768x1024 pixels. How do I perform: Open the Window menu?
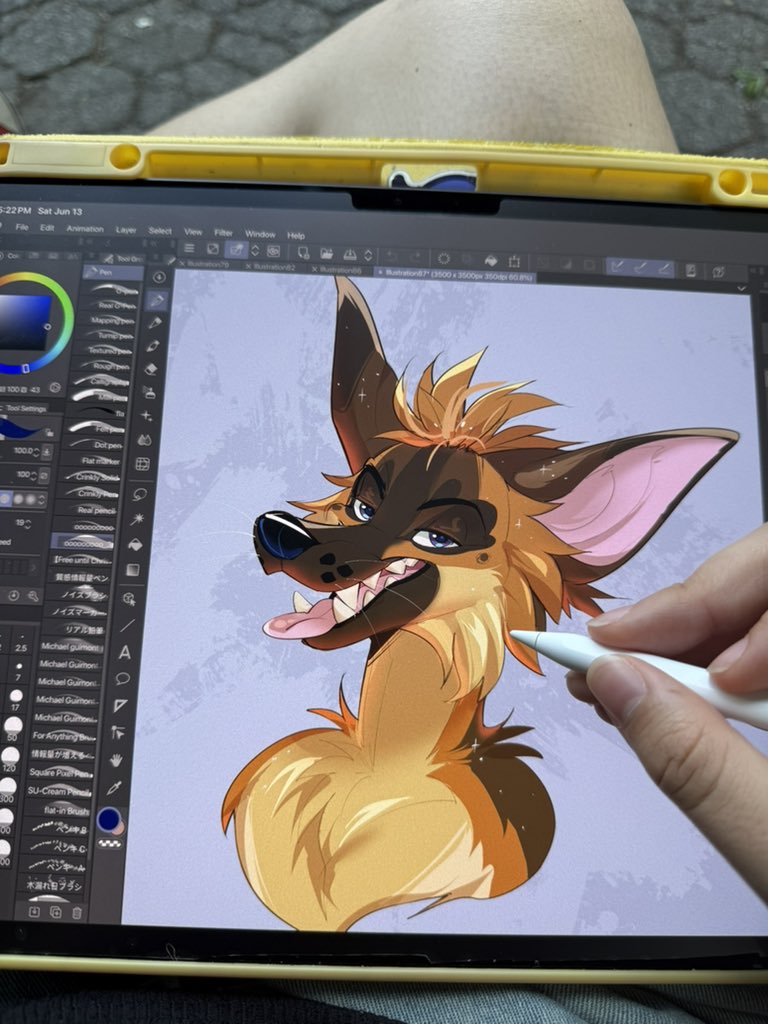click(260, 234)
